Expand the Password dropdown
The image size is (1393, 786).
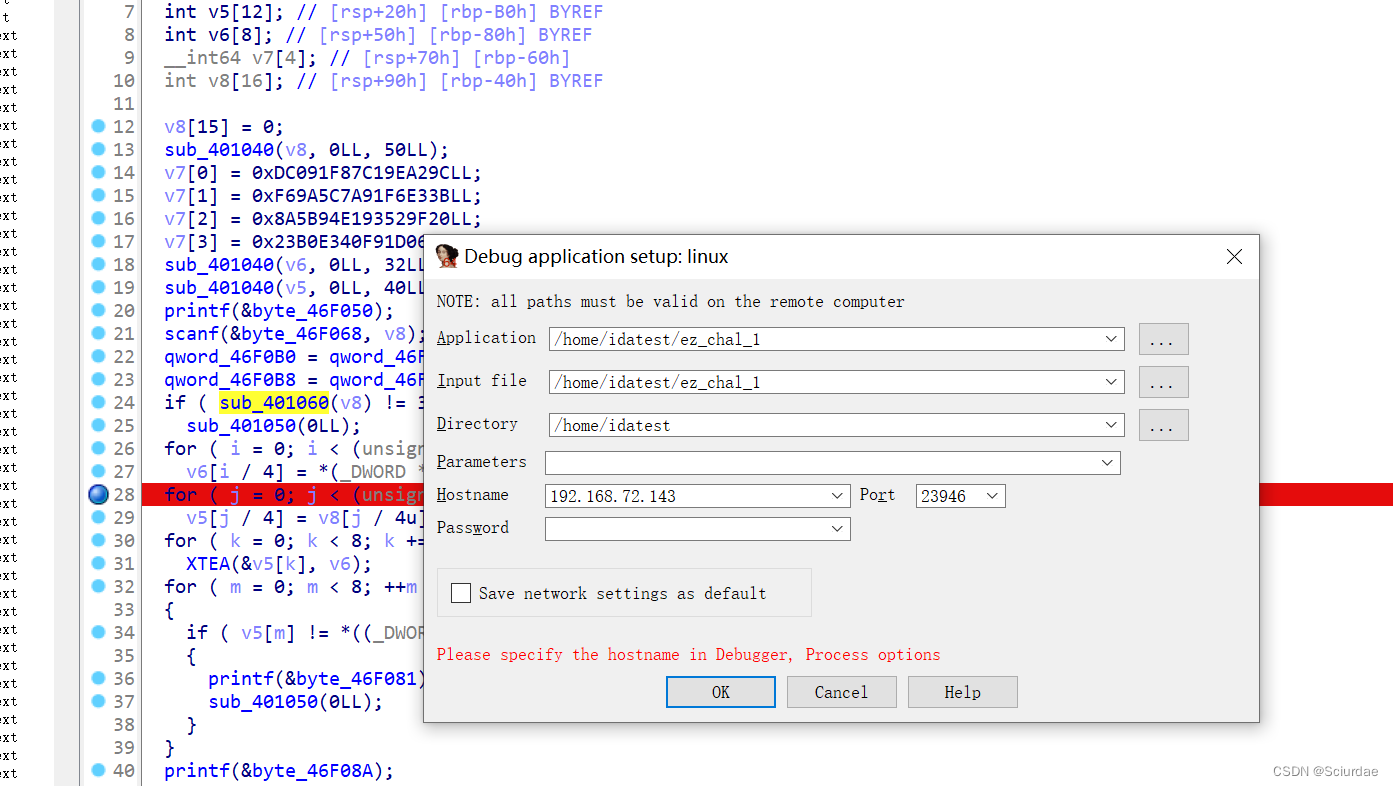click(838, 529)
